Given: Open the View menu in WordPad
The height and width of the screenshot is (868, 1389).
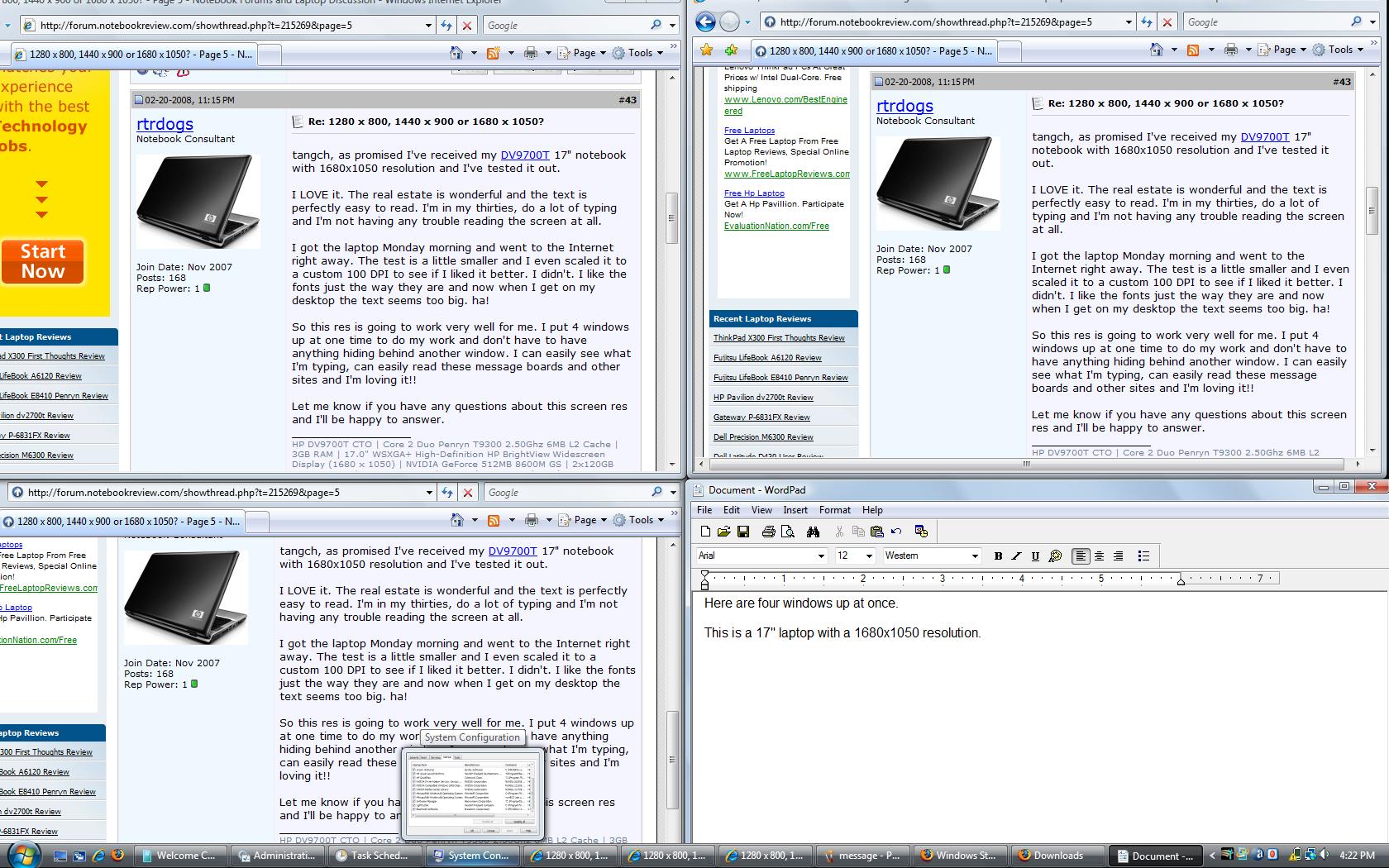Looking at the screenshot, I should (x=761, y=510).
